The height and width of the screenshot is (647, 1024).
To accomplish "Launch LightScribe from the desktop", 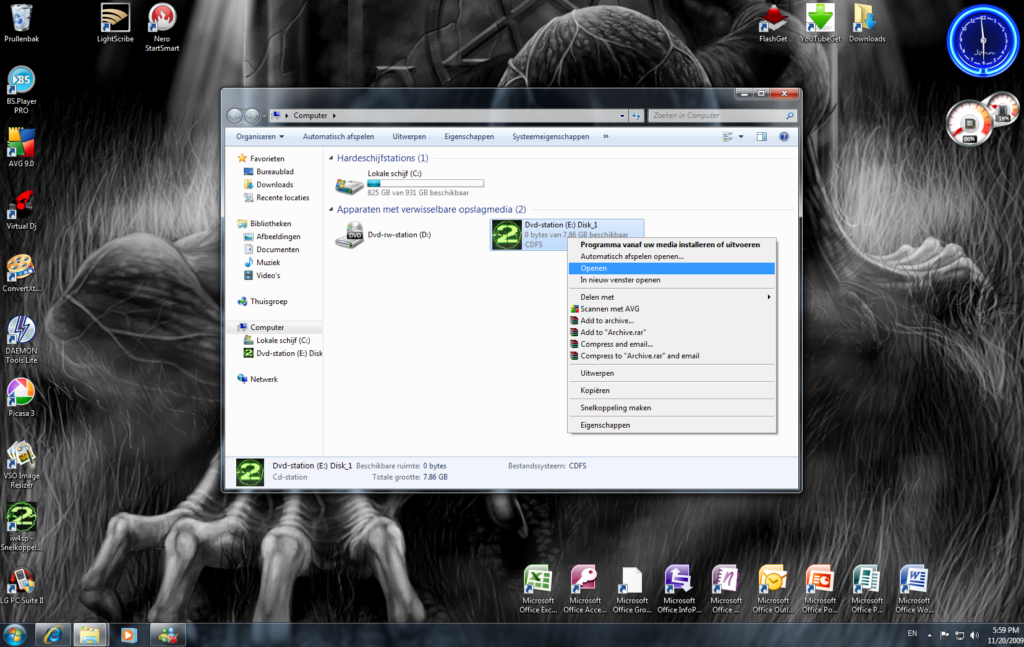I will tap(115, 23).
